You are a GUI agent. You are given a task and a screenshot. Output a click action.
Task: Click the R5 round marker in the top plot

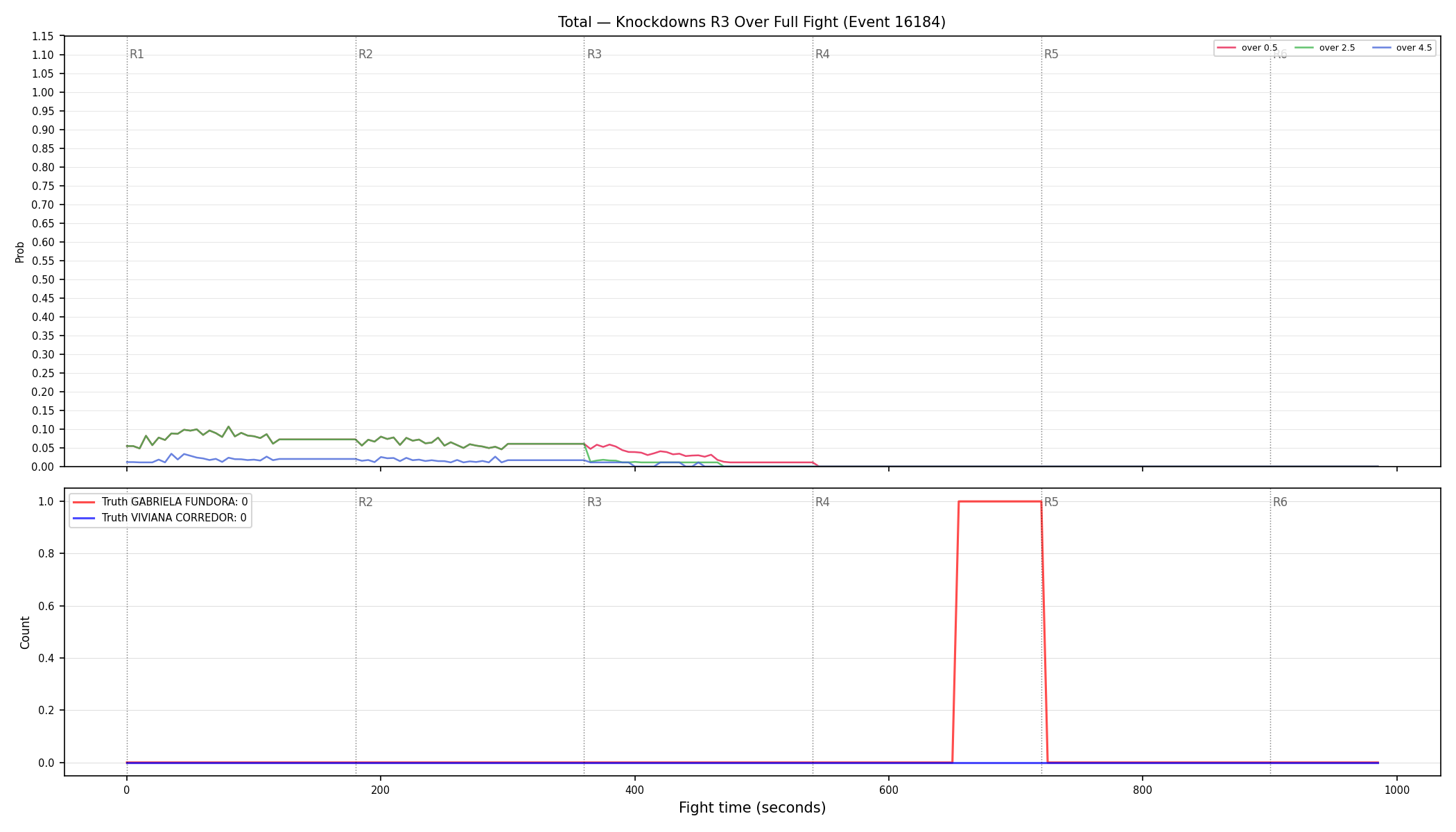(1051, 54)
